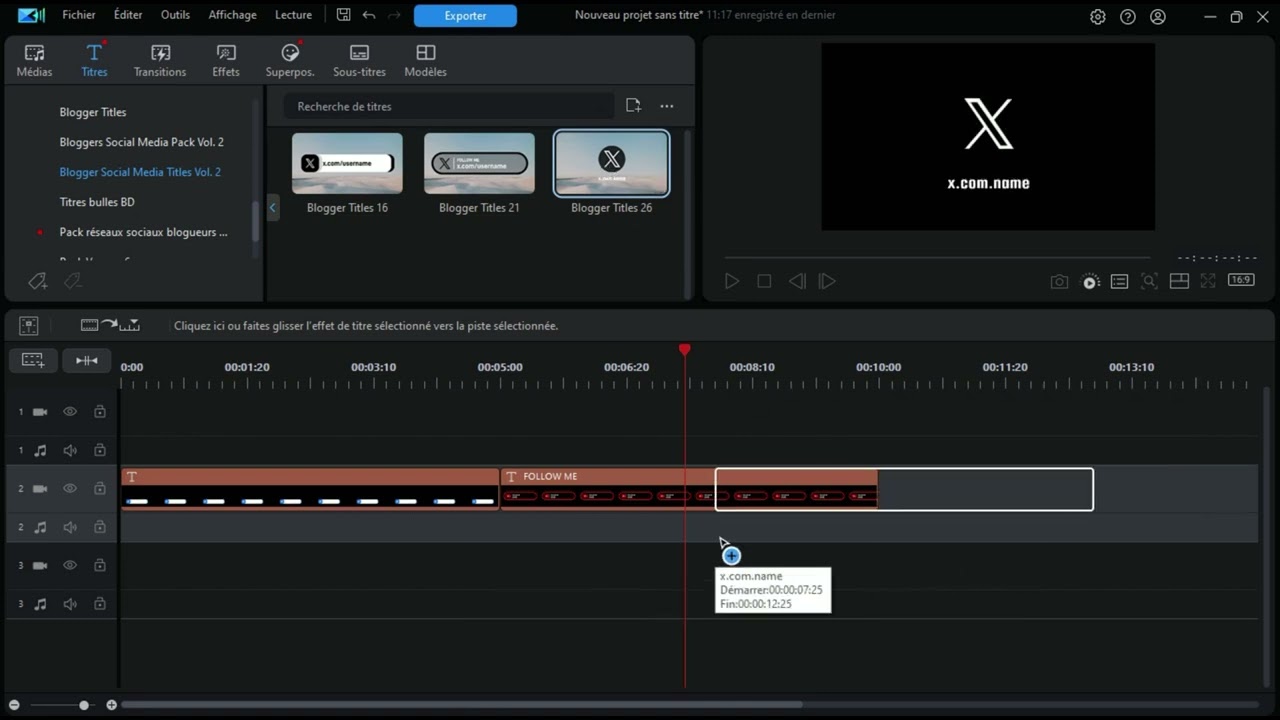1280x720 pixels.
Task: Collapse the category panel with the chevron
Action: [x=273, y=208]
